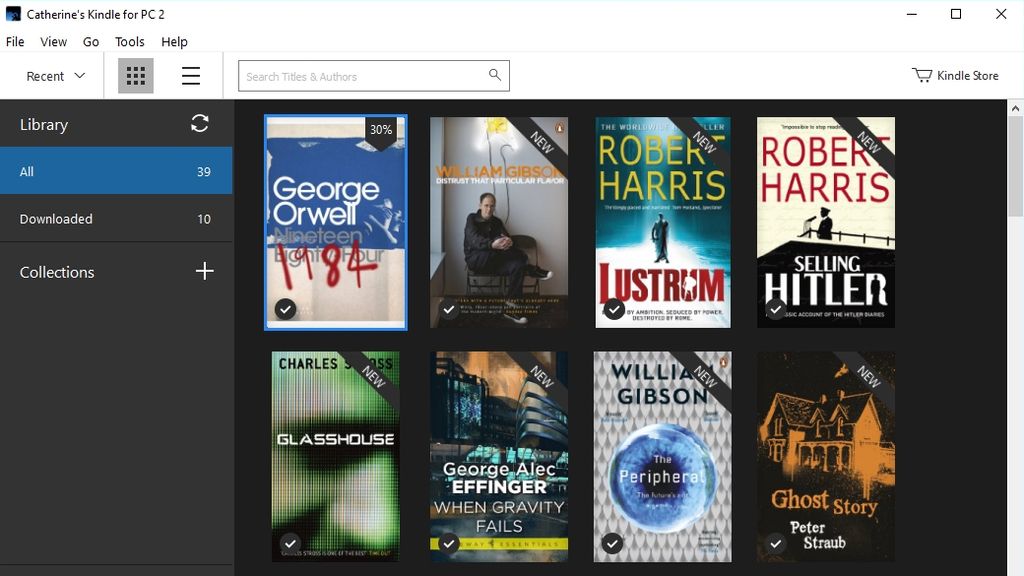
Task: Click the downloaded checkmark on Lustrum
Action: coord(612,310)
